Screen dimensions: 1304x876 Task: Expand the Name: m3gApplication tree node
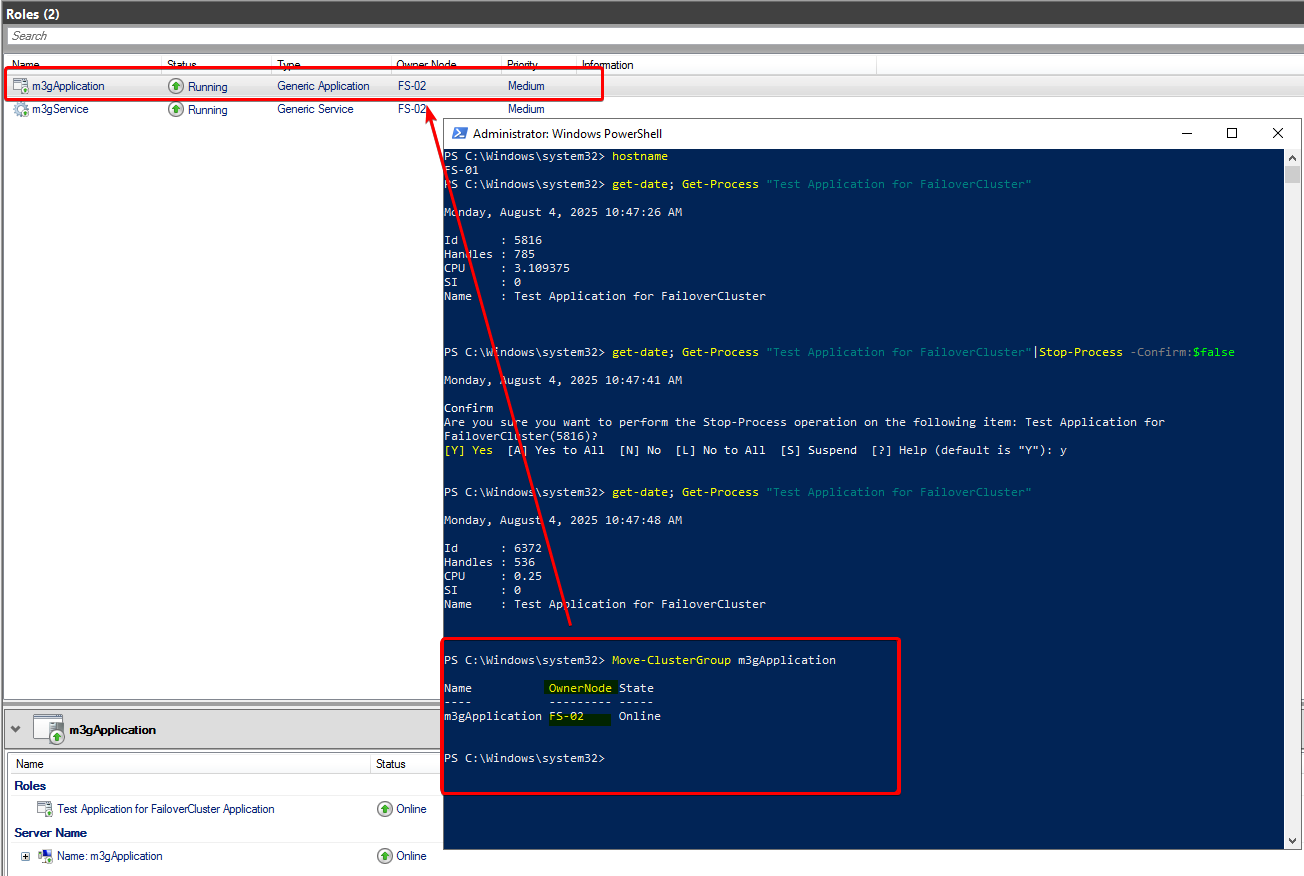25,856
